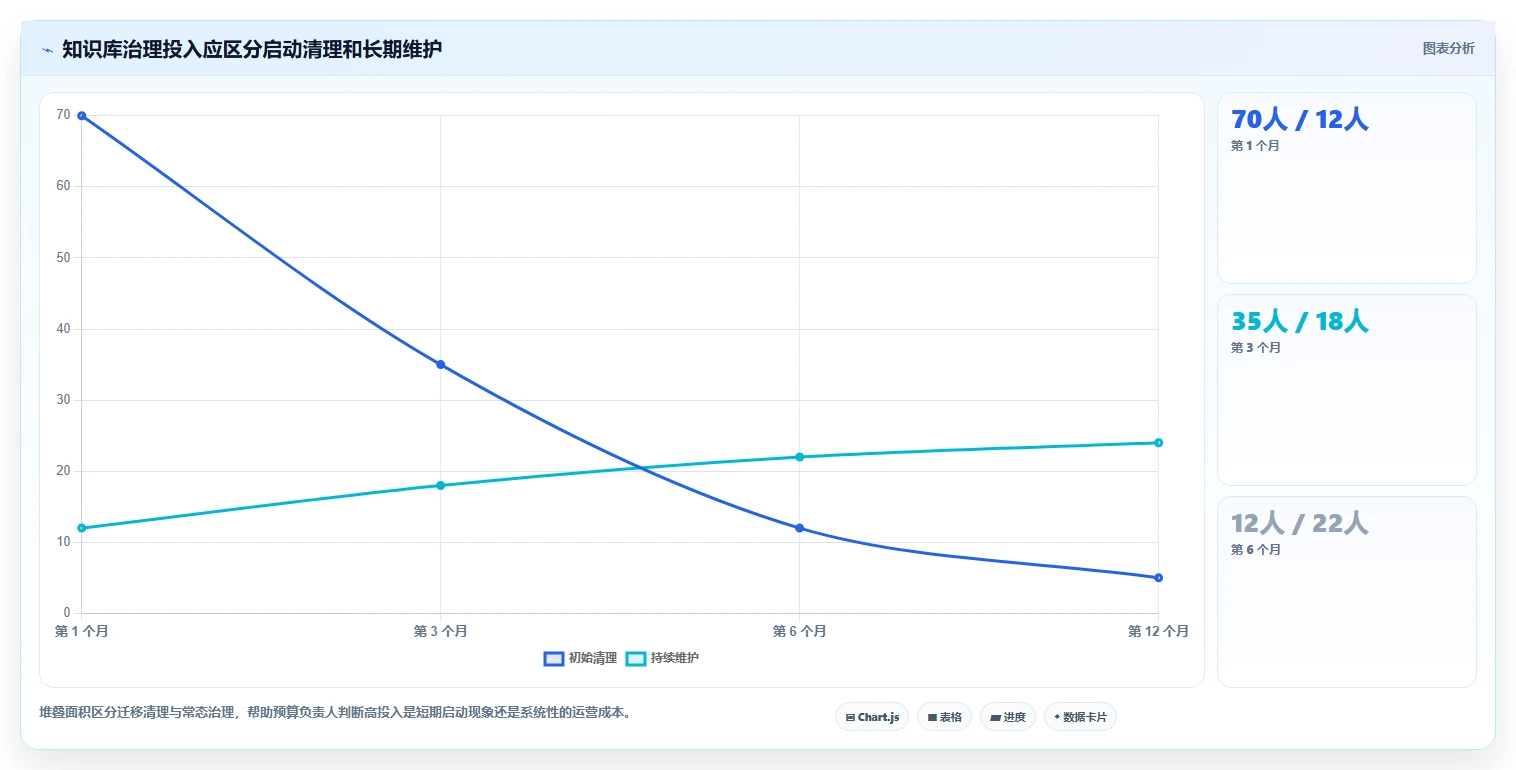Image resolution: width=1516 pixels, height=770 pixels.
Task: Click the 持续维护 cyan legend swatch
Action: pos(636,658)
